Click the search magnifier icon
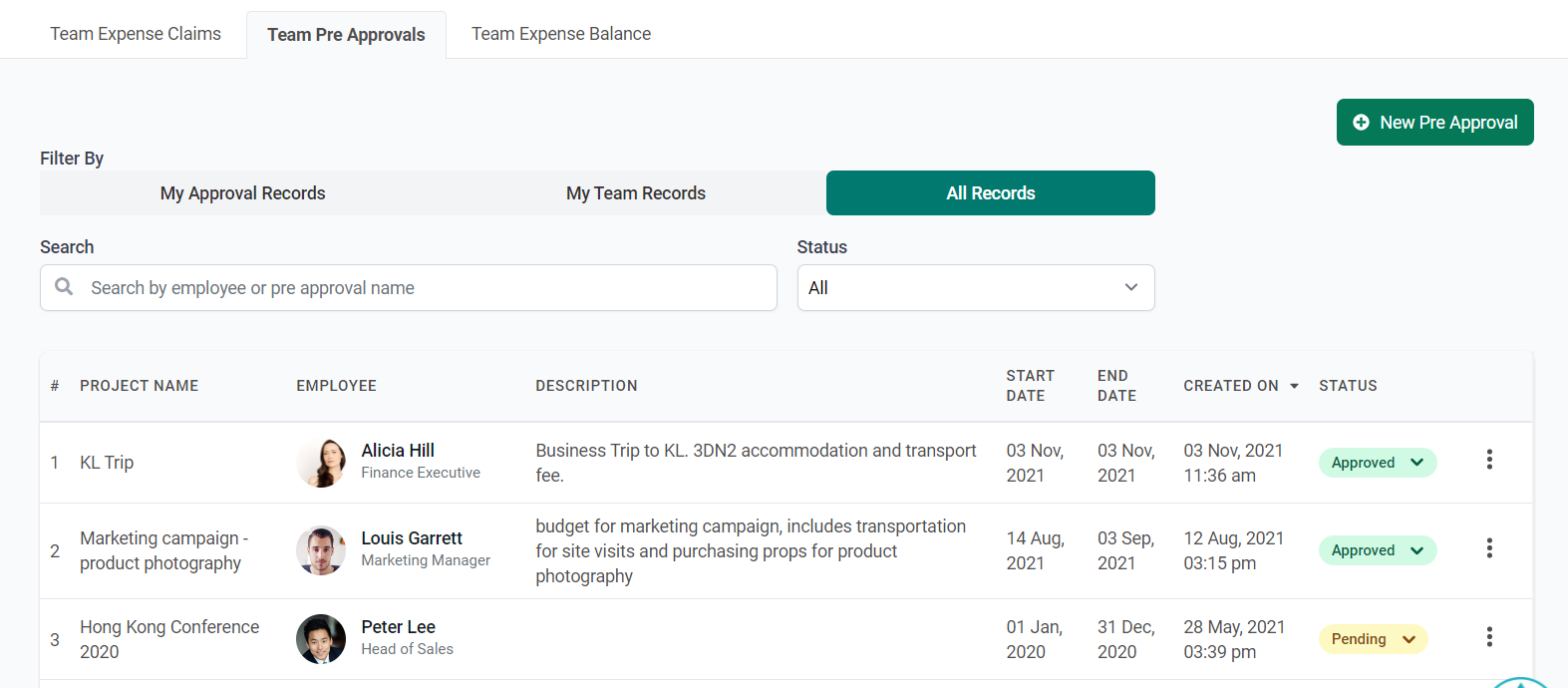The width and height of the screenshot is (1568, 688). click(64, 287)
